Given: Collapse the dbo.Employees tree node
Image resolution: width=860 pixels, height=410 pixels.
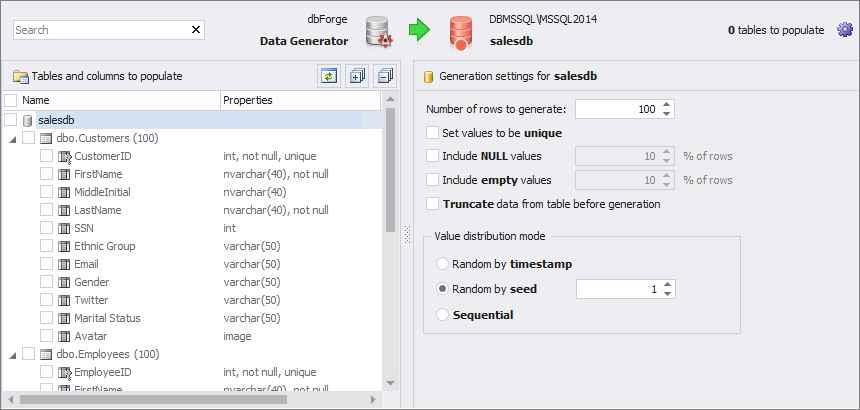Looking at the screenshot, I should [x=12, y=355].
